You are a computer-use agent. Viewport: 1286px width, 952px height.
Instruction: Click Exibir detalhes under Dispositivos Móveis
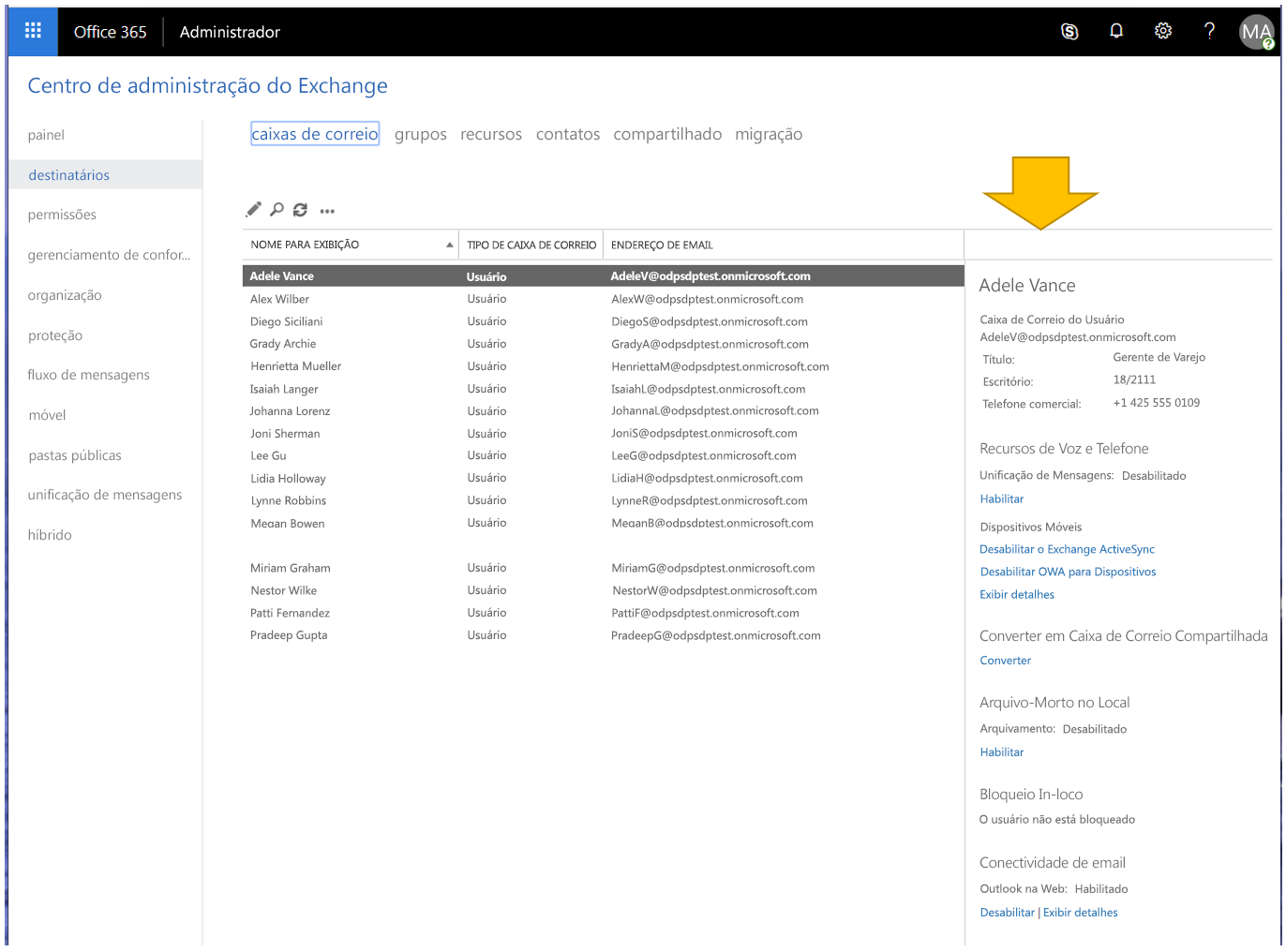[1017, 594]
